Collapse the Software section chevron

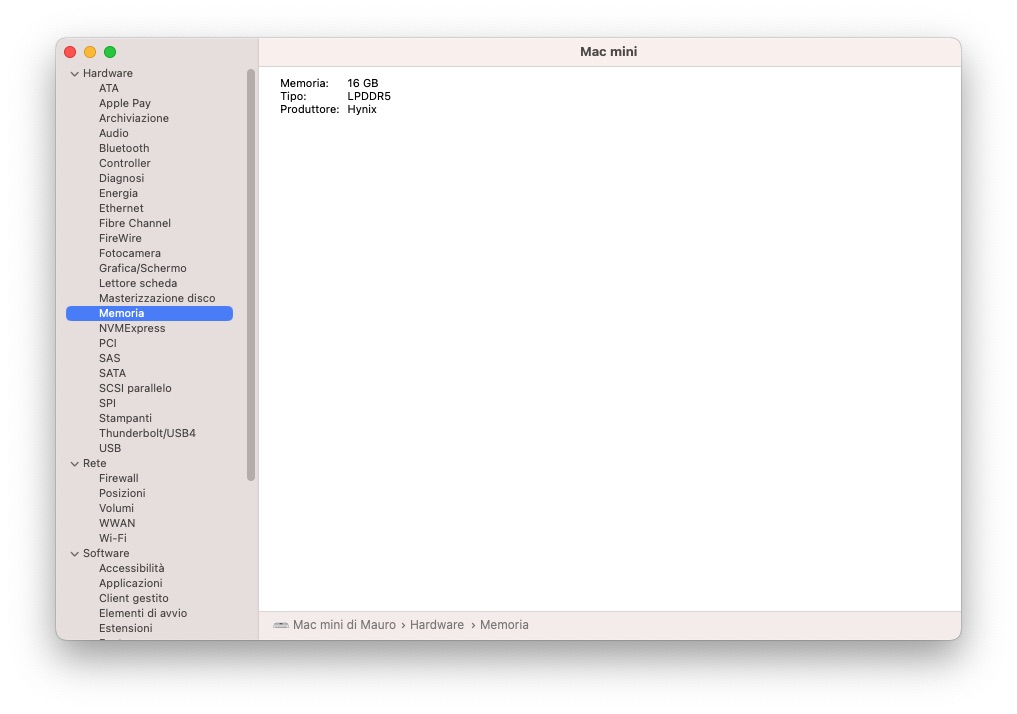pos(75,554)
